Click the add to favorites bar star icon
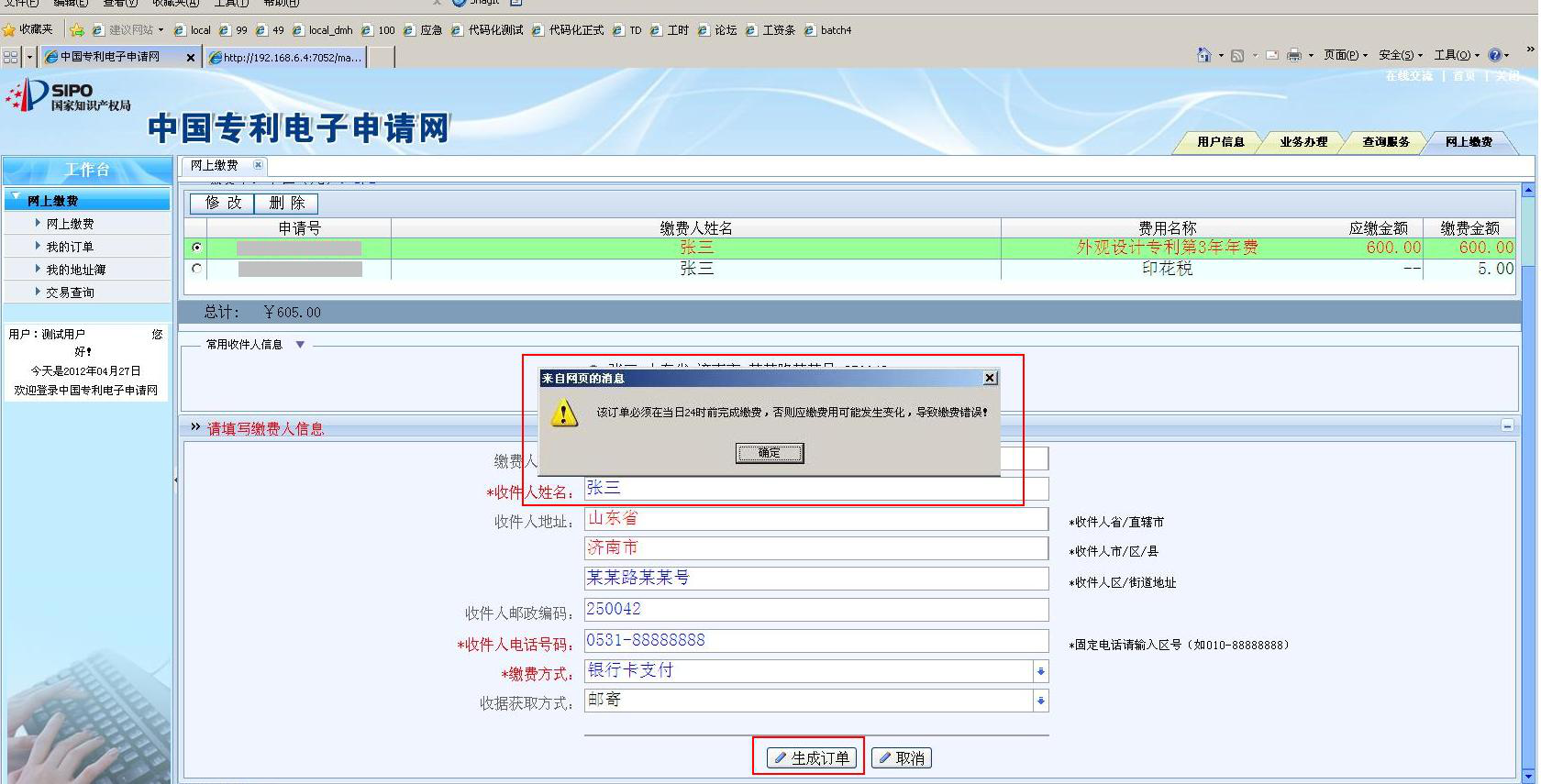 77,30
